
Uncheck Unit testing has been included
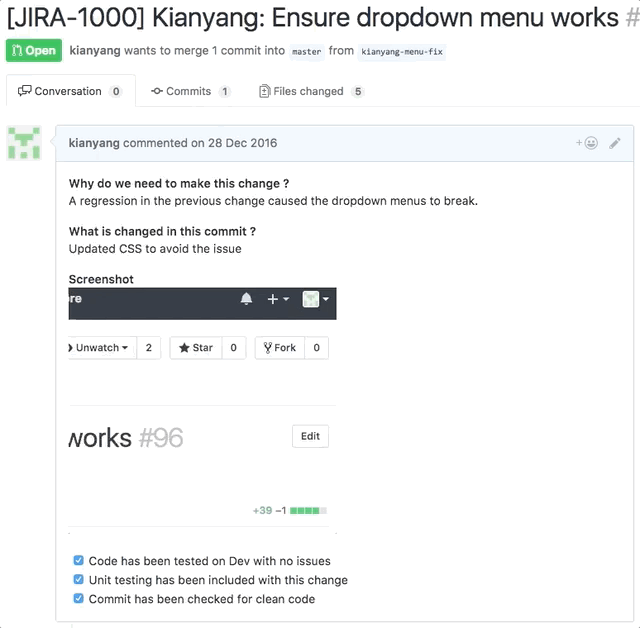[78, 579]
